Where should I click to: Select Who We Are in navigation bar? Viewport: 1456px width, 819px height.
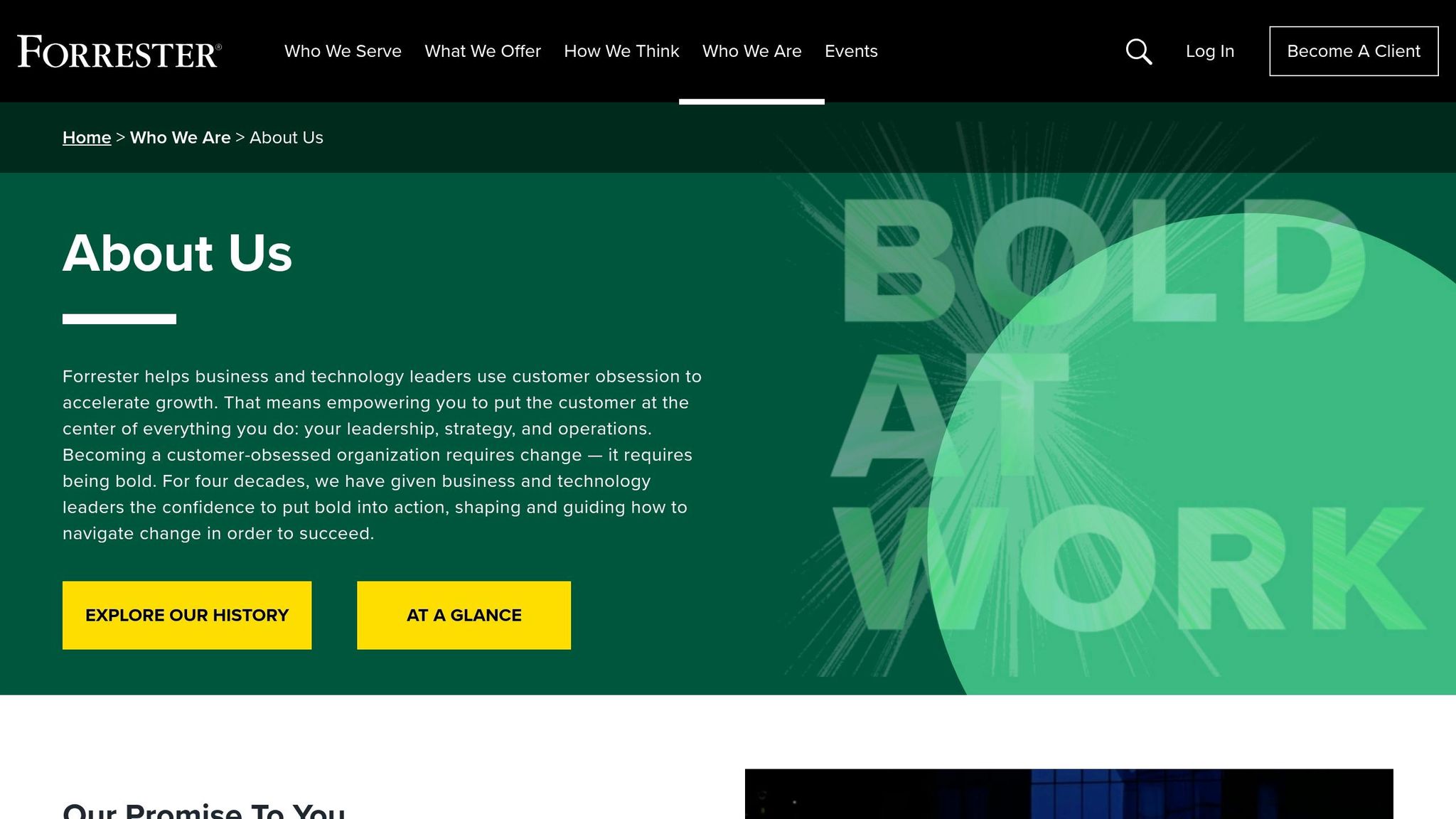tap(751, 51)
